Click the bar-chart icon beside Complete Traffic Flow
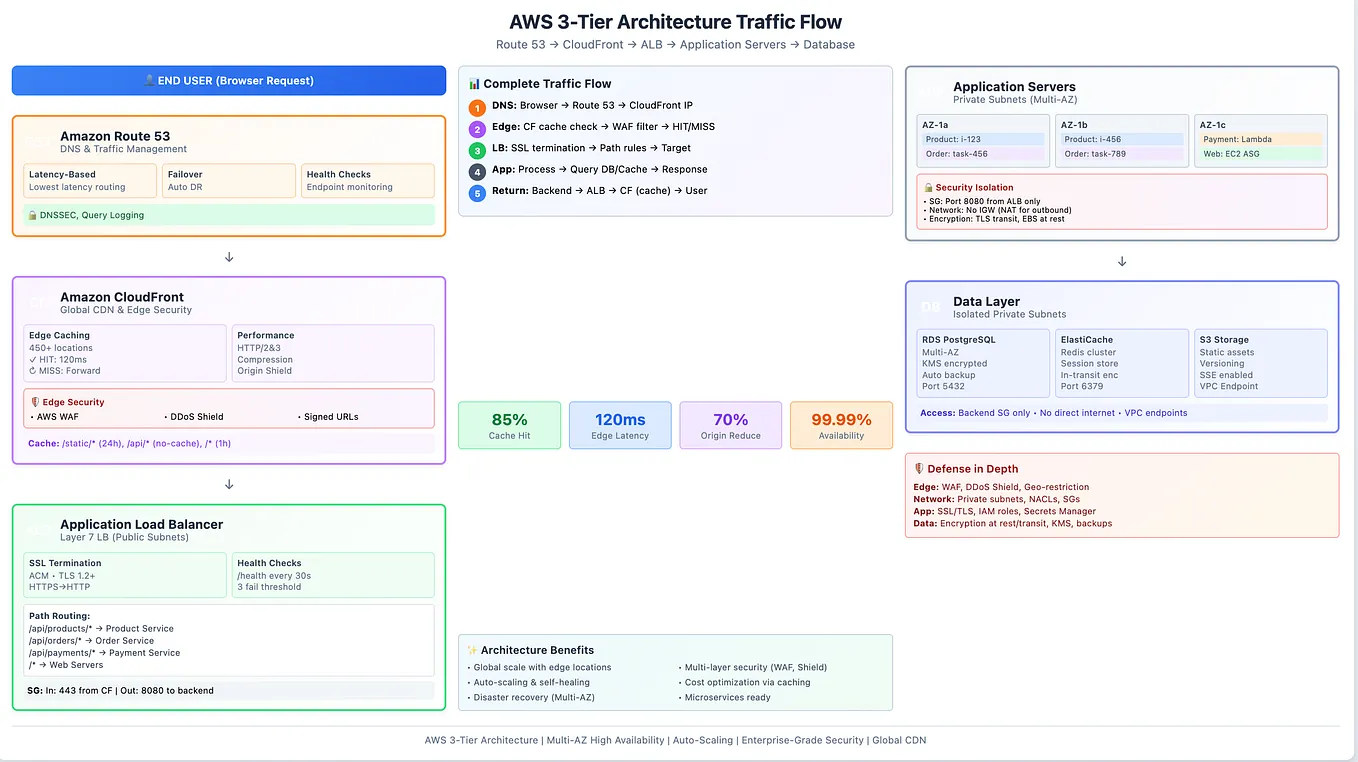 (474, 83)
